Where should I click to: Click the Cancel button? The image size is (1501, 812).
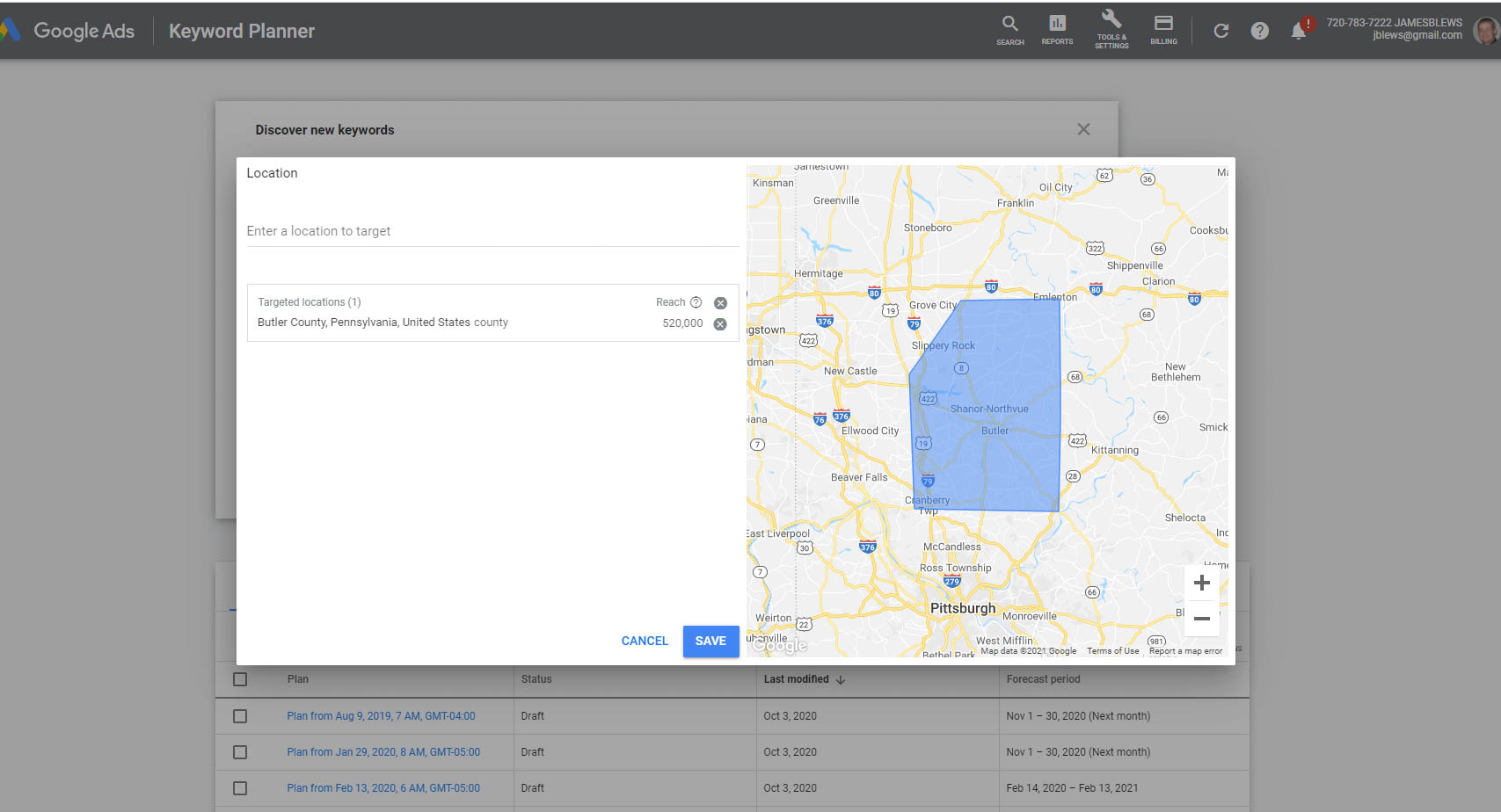pos(645,641)
